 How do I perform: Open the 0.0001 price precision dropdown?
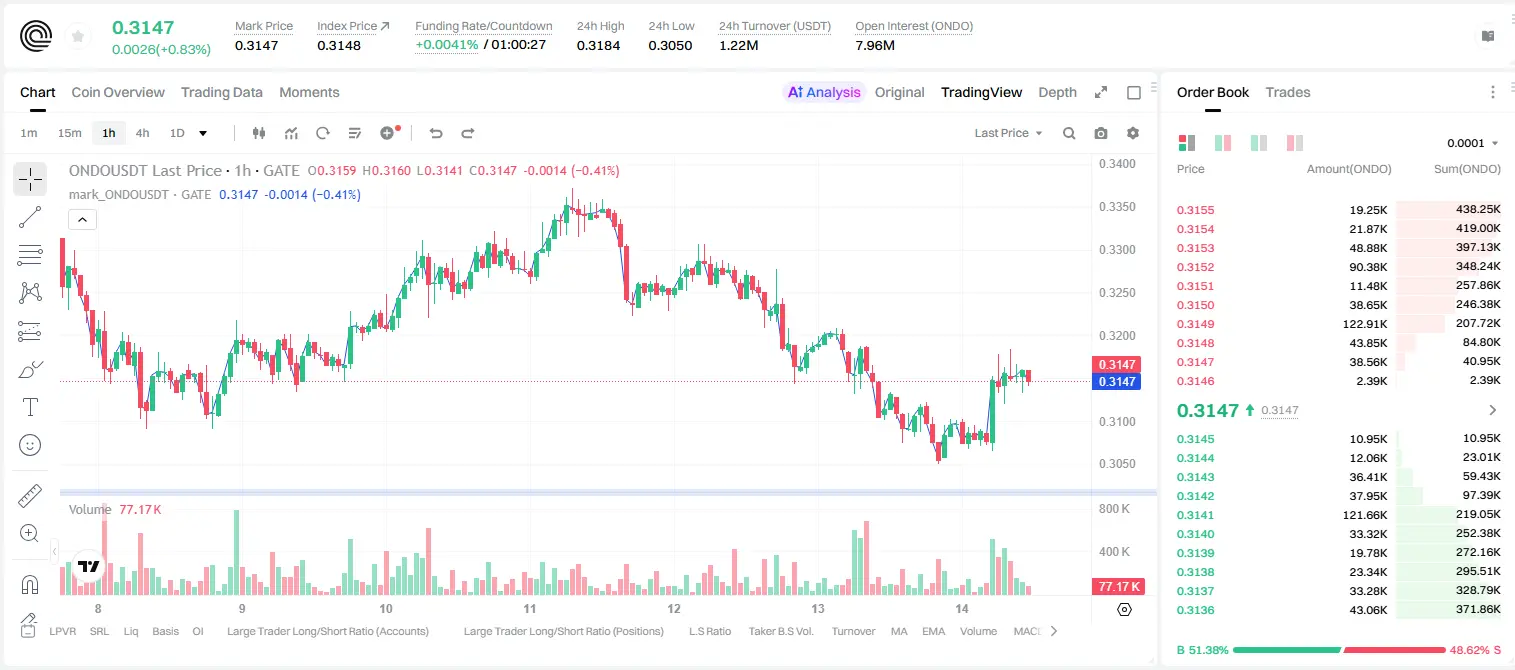(x=1472, y=143)
